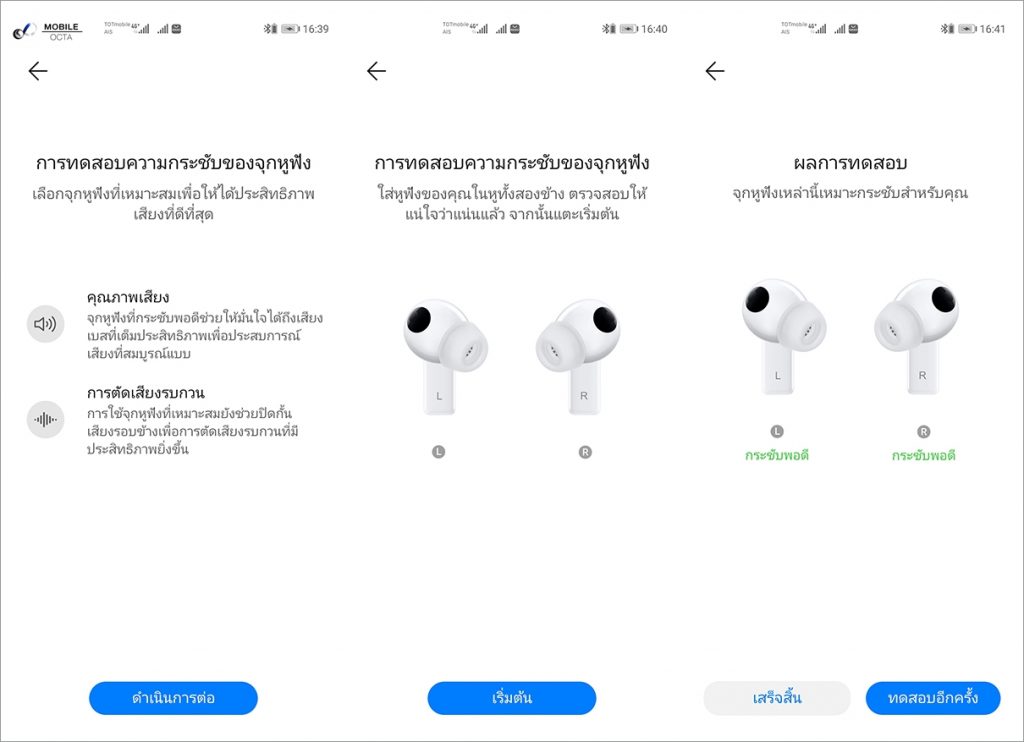The width and height of the screenshot is (1024, 742).
Task: Tap the L badge below left earbud, middle screen
Action: coord(438,451)
